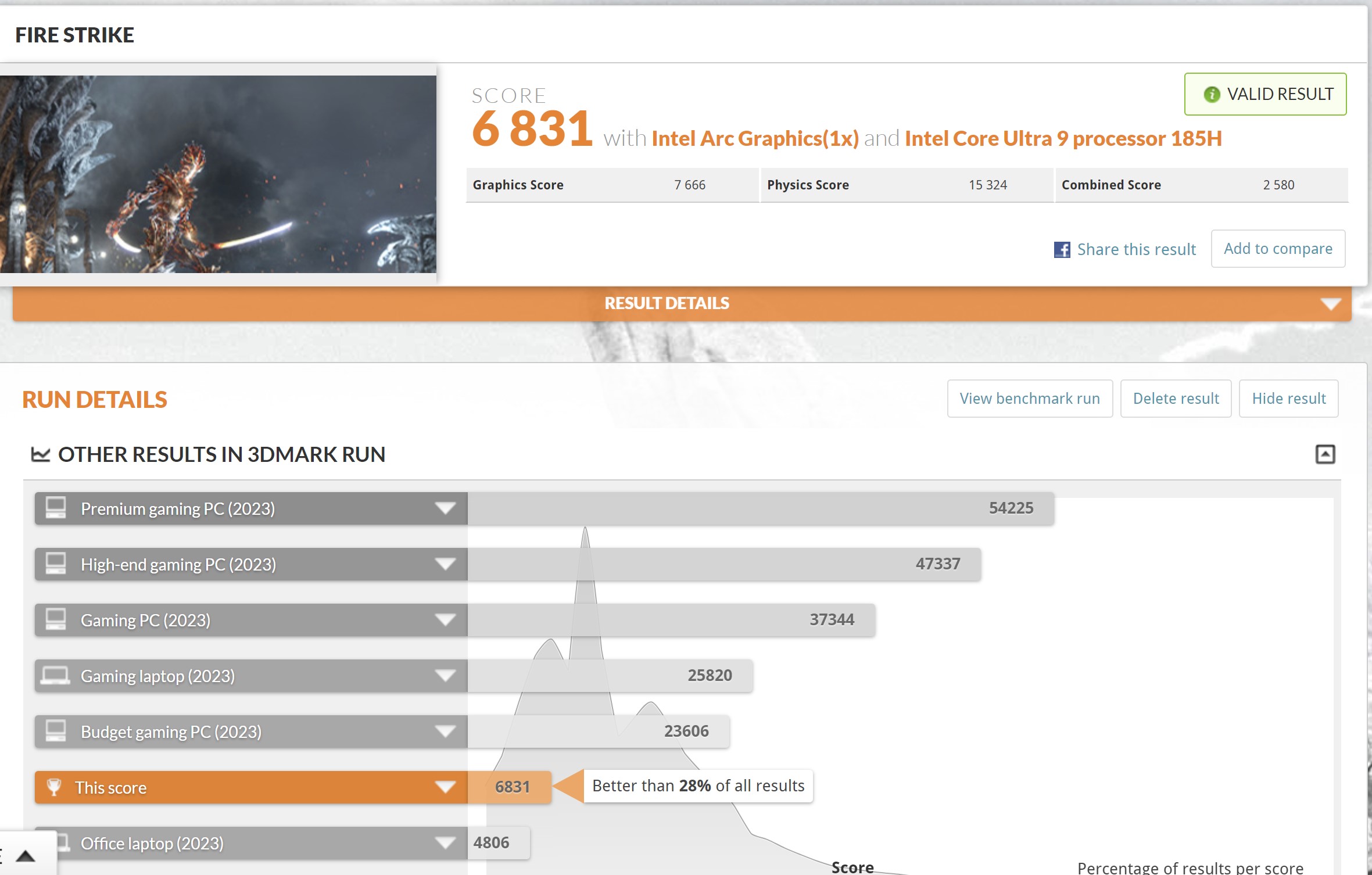This screenshot has width=1372, height=875.
Task: Click the Facebook share icon
Action: click(x=1062, y=250)
